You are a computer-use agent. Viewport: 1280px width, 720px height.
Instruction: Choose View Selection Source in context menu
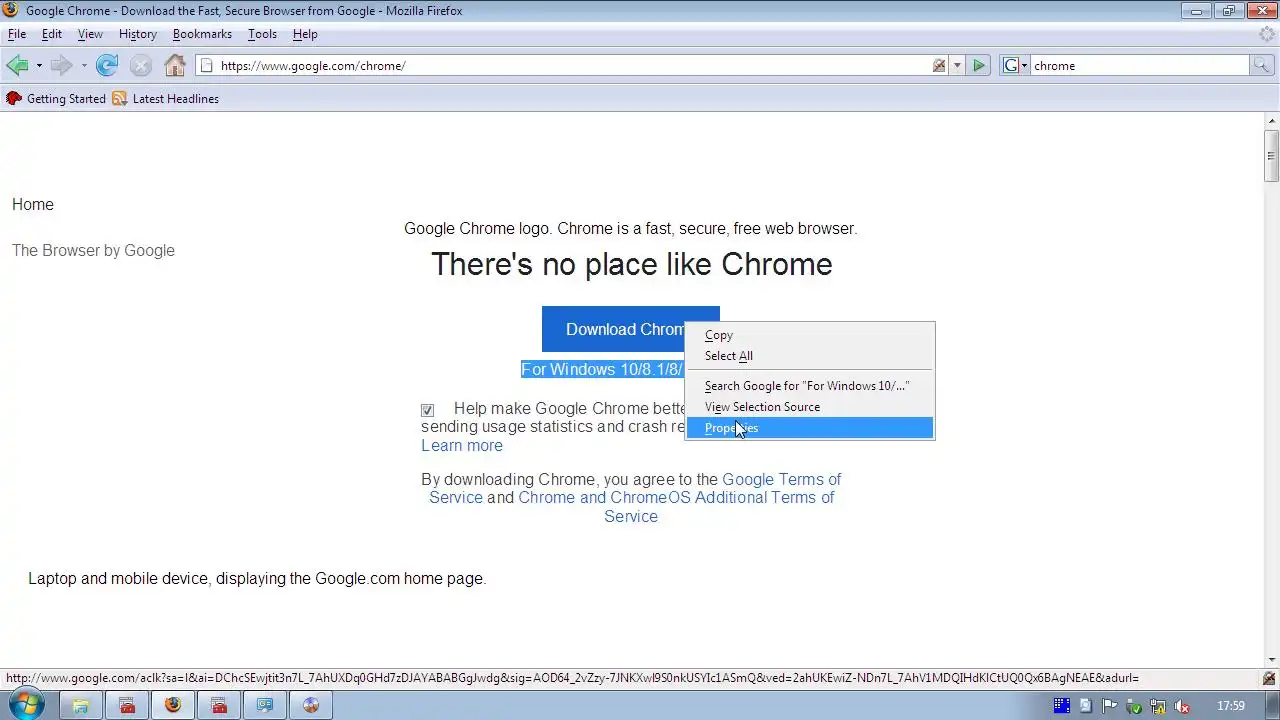(810, 407)
